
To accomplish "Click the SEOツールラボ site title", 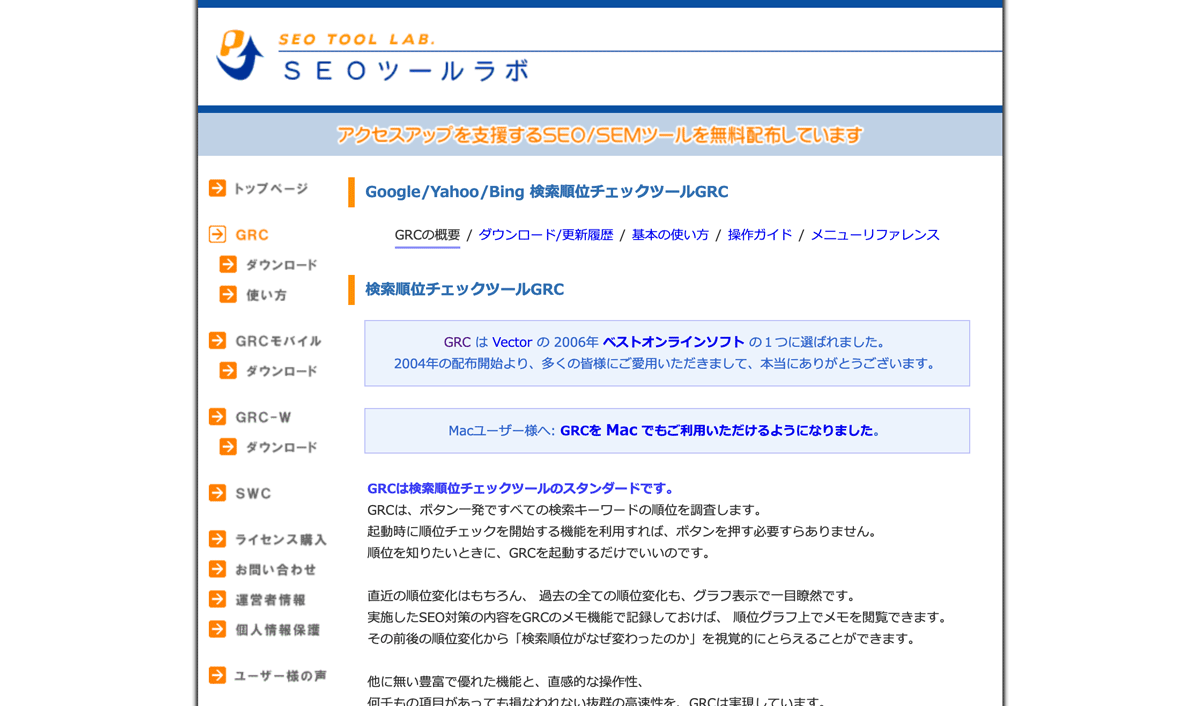I will click(406, 70).
